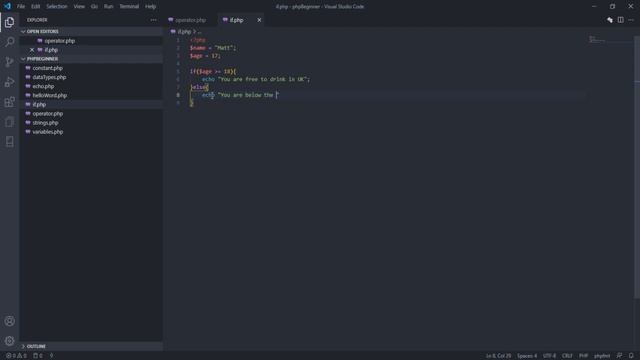Click the PHP file icon beside constant.php
Image resolution: width=640 pixels, height=360 pixels.
click(28, 68)
